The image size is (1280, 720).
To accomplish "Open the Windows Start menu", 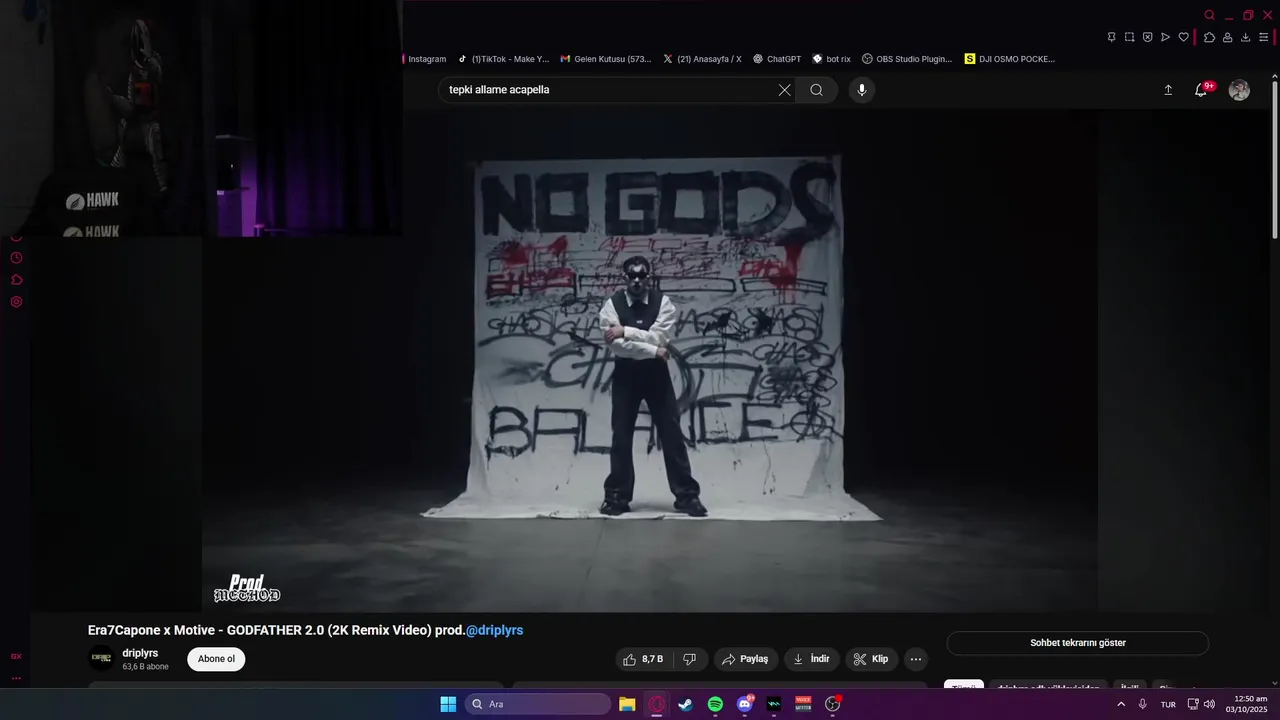I will pos(448,704).
